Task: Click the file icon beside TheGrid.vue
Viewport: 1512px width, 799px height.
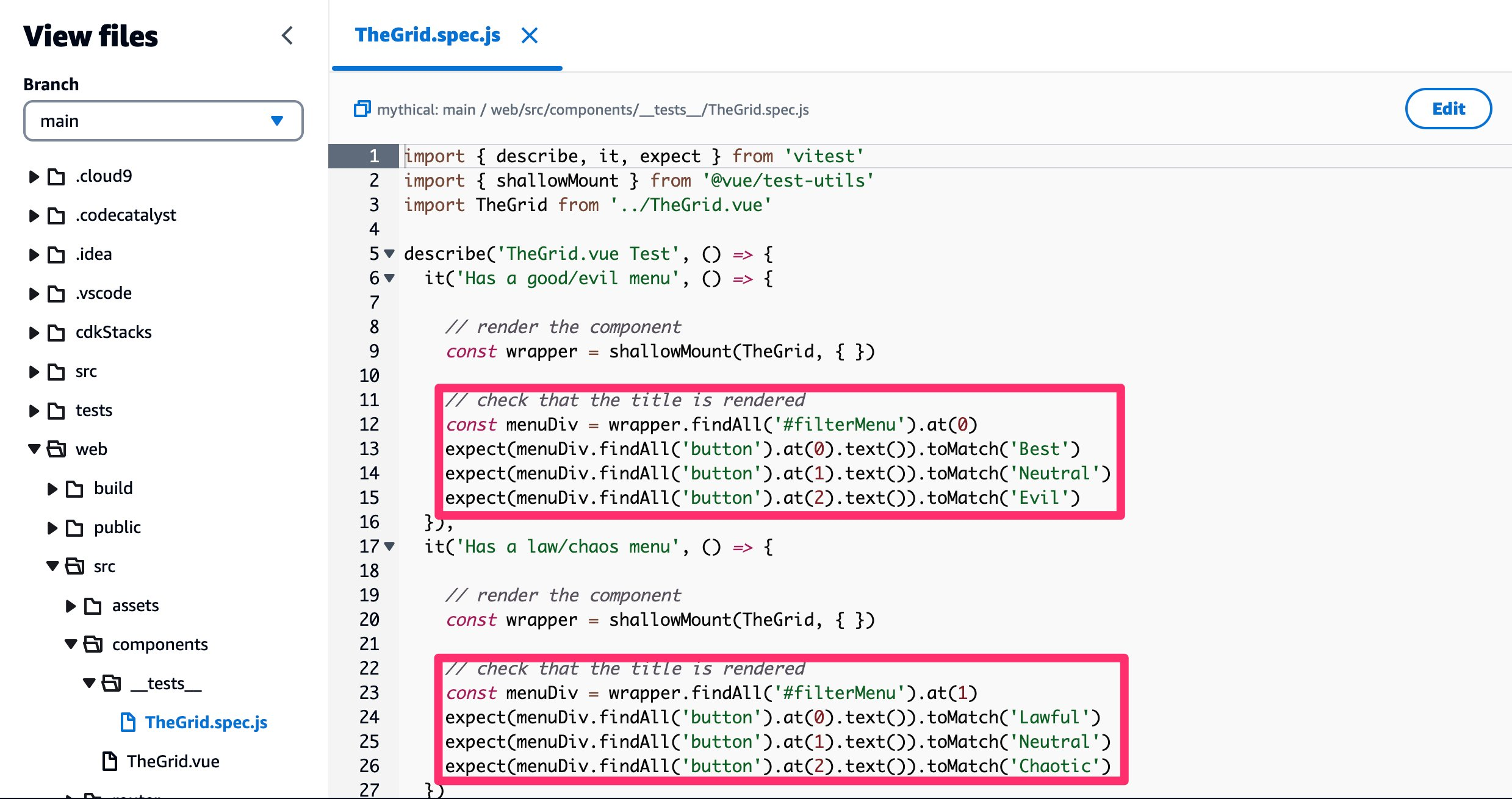Action: pos(110,761)
